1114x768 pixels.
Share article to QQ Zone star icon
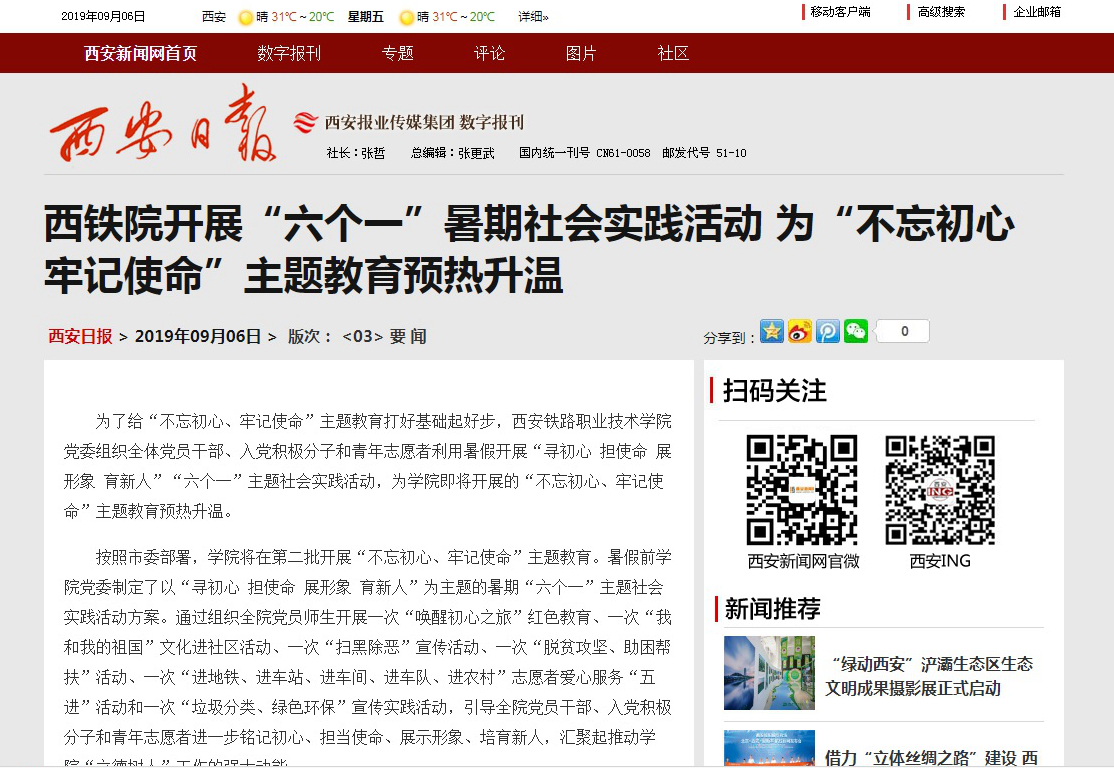(x=772, y=331)
